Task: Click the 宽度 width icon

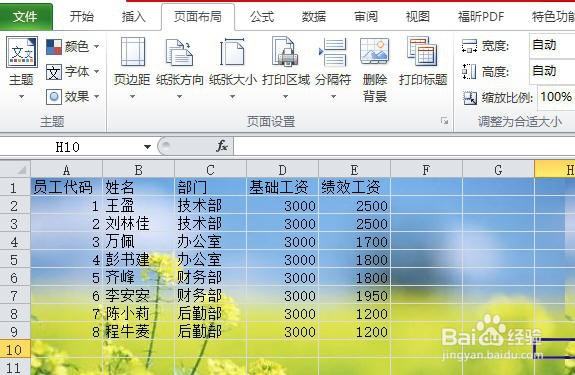Action: point(469,46)
